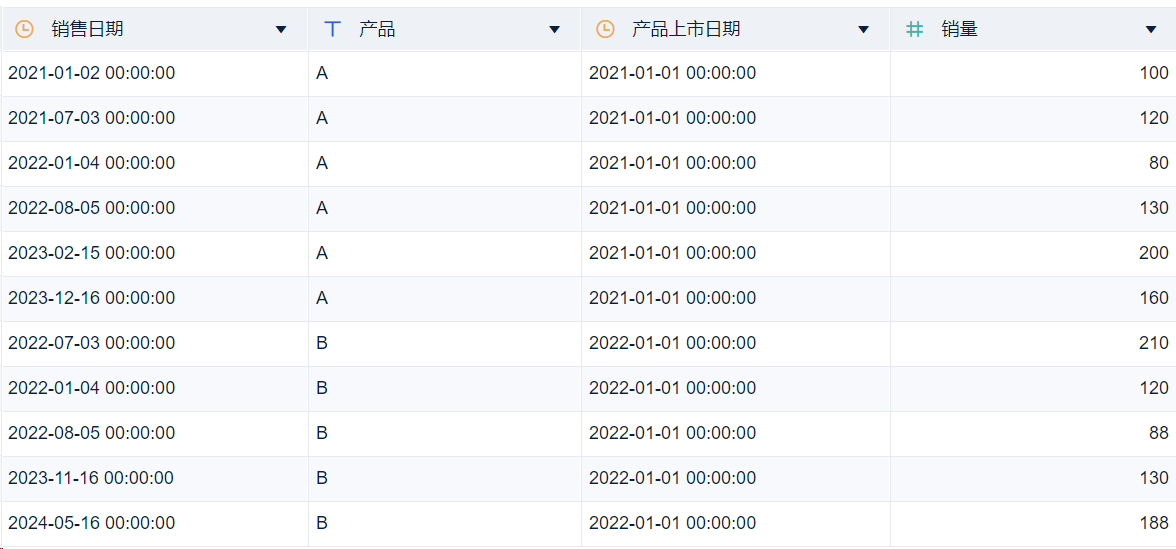1176x549 pixels.
Task: Select the cell dated 2024-05-16 00:00:00
Action: point(92,523)
